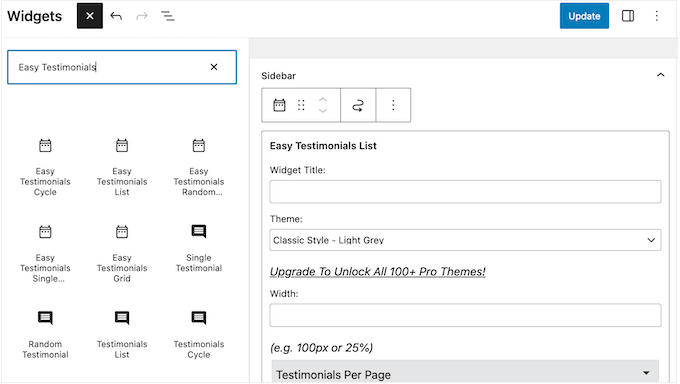The width and height of the screenshot is (680, 384).
Task: Open the Theme dropdown
Action: pos(465,240)
